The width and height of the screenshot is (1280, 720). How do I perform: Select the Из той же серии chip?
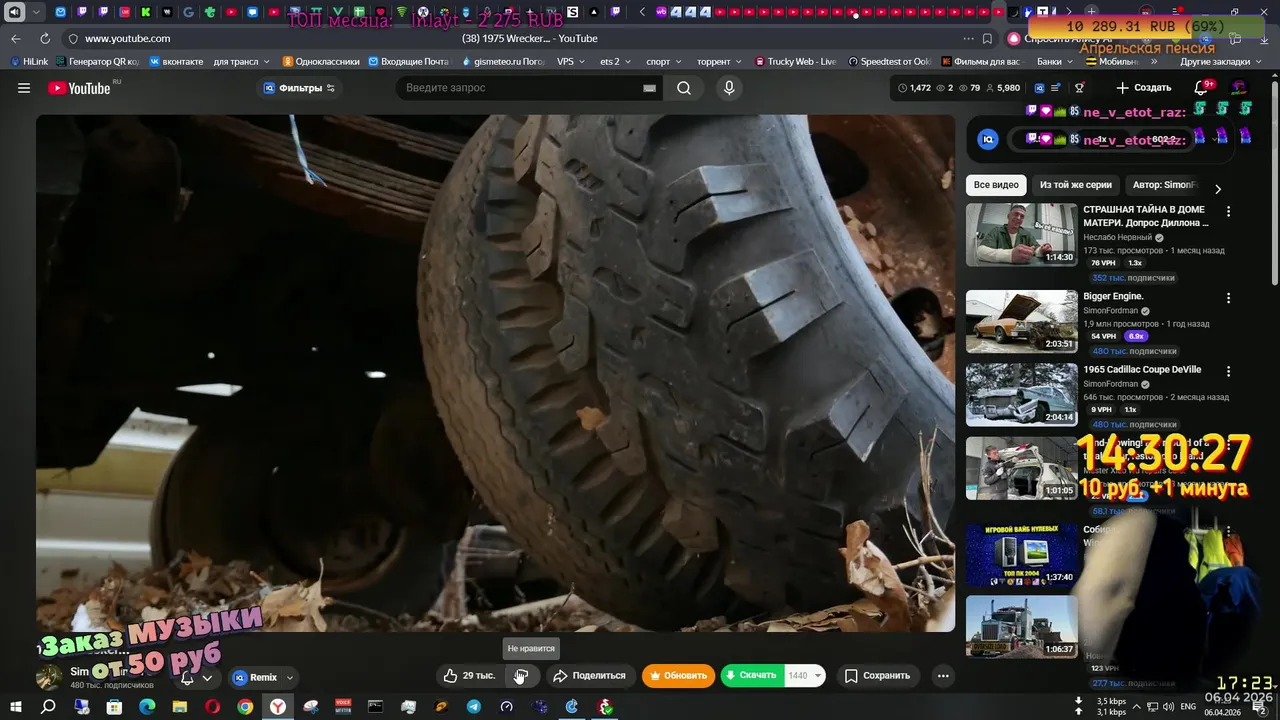(x=1076, y=185)
